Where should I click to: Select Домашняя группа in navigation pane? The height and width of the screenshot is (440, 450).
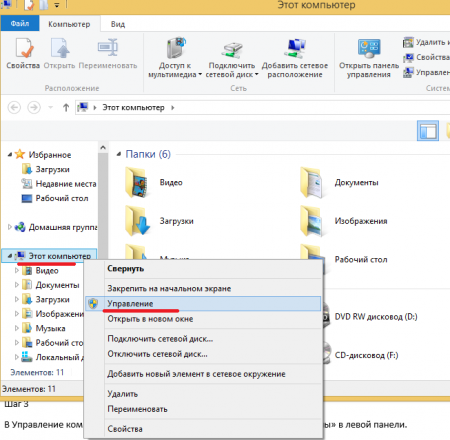coord(63,227)
